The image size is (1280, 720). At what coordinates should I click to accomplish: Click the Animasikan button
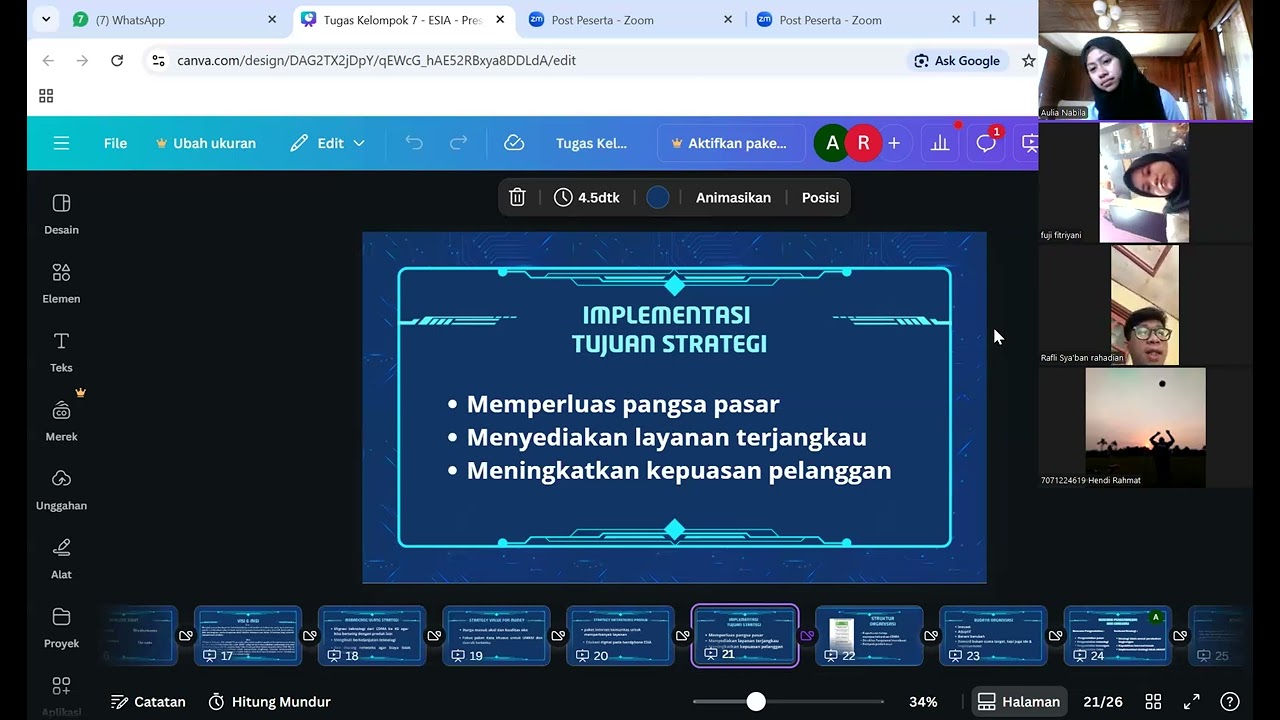click(733, 197)
